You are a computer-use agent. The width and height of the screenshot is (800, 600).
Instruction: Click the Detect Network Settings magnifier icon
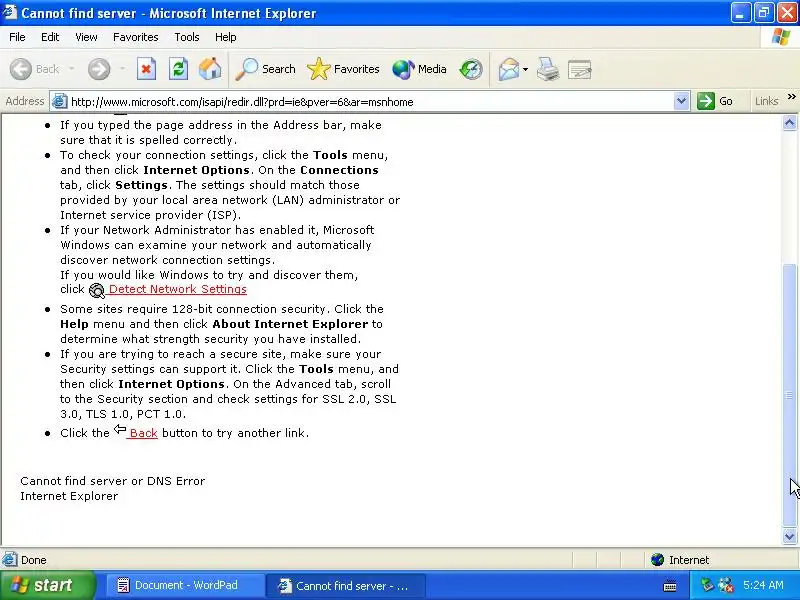tap(96, 290)
